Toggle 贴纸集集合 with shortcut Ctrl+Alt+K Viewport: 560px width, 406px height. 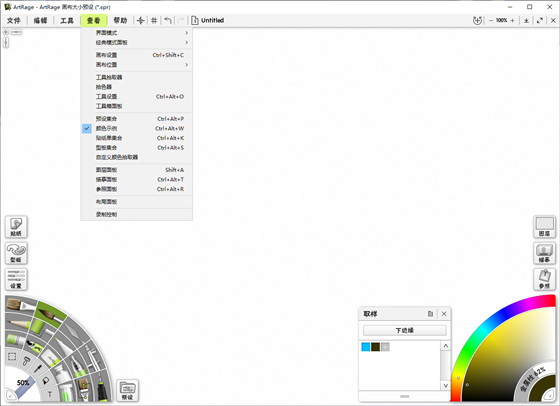click(x=137, y=138)
